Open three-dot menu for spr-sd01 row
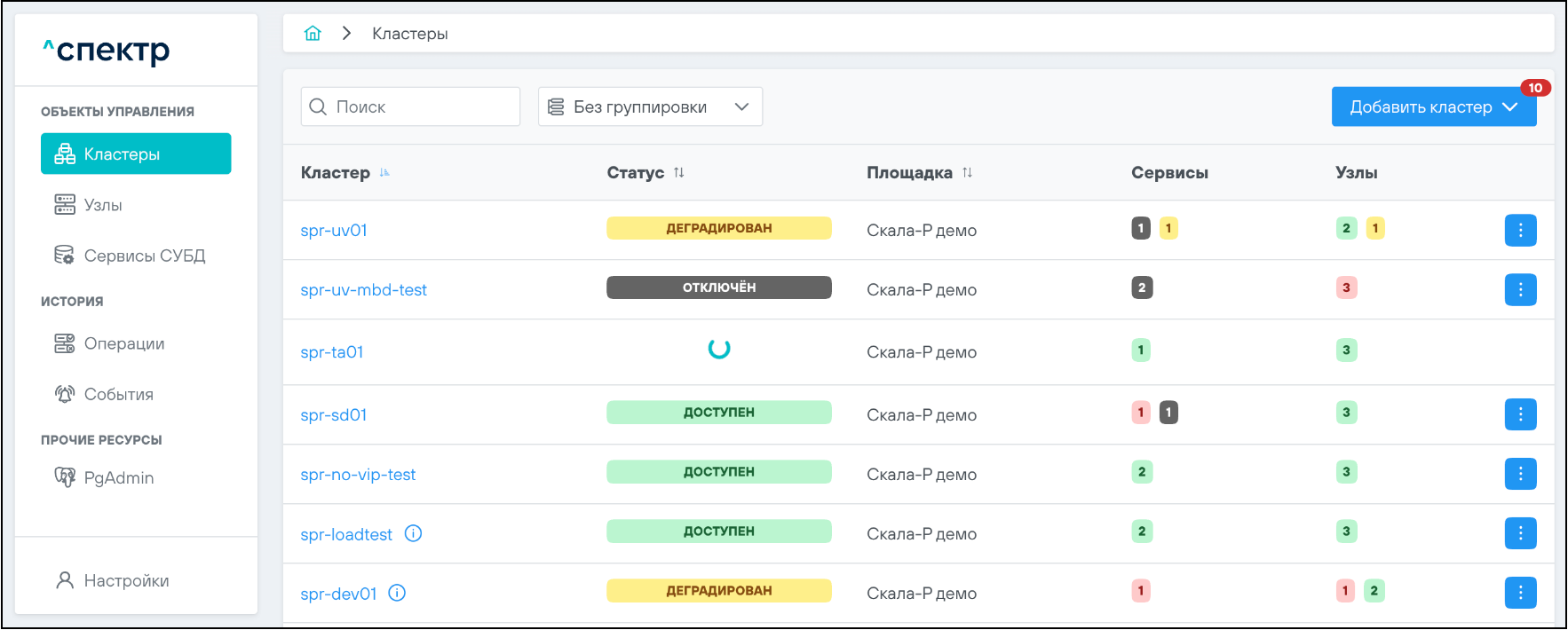Screen dimensions: 1568x630 [1520, 414]
